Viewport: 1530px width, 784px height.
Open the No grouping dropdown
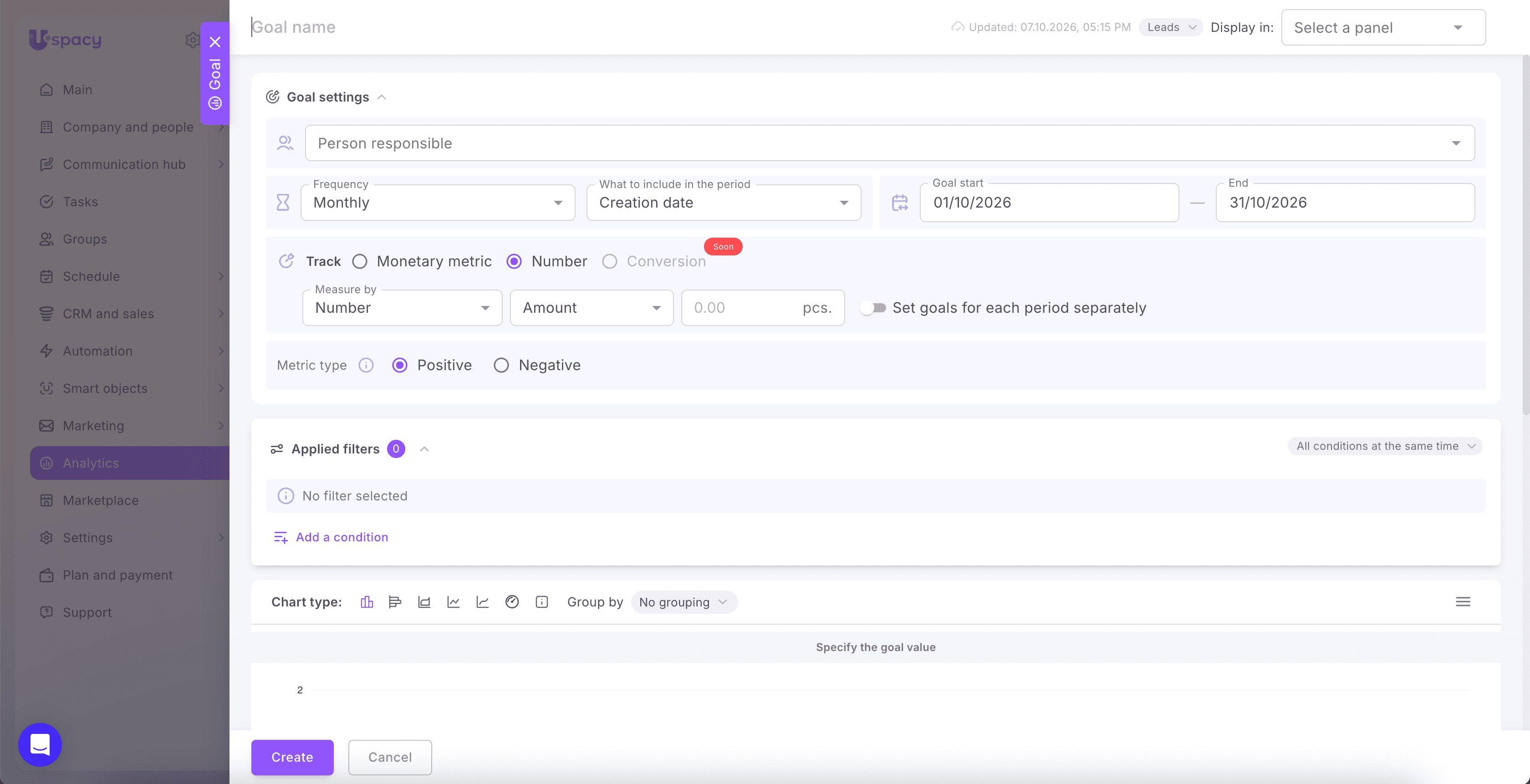point(684,602)
